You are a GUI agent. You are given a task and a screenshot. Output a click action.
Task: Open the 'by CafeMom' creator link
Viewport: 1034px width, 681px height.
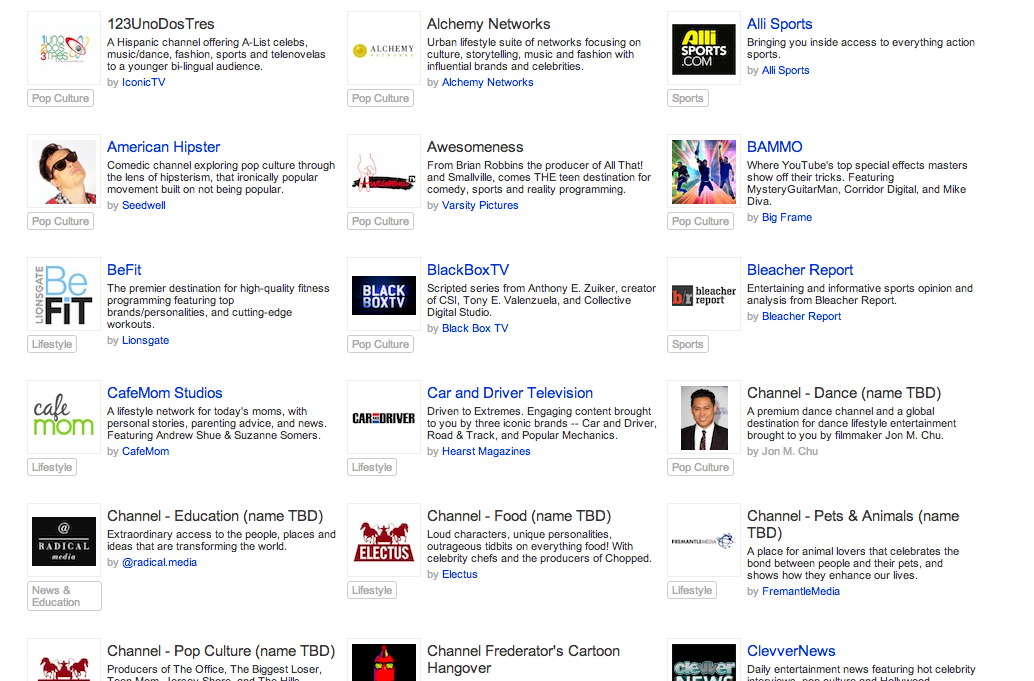tap(145, 452)
